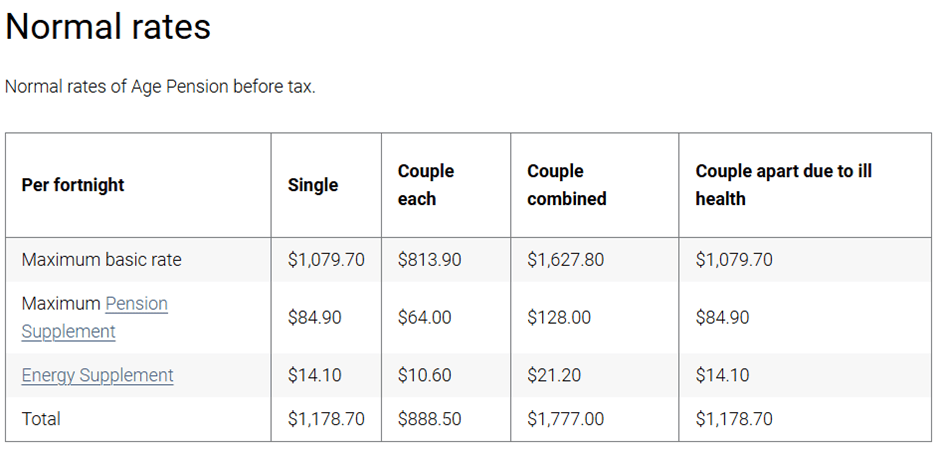Click Couple apart due to ill health header

[783, 185]
